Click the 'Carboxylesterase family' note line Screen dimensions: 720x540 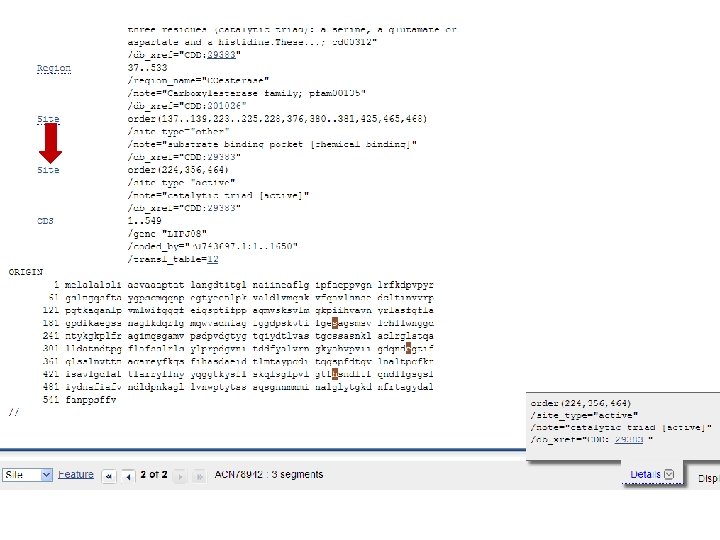(x=247, y=93)
